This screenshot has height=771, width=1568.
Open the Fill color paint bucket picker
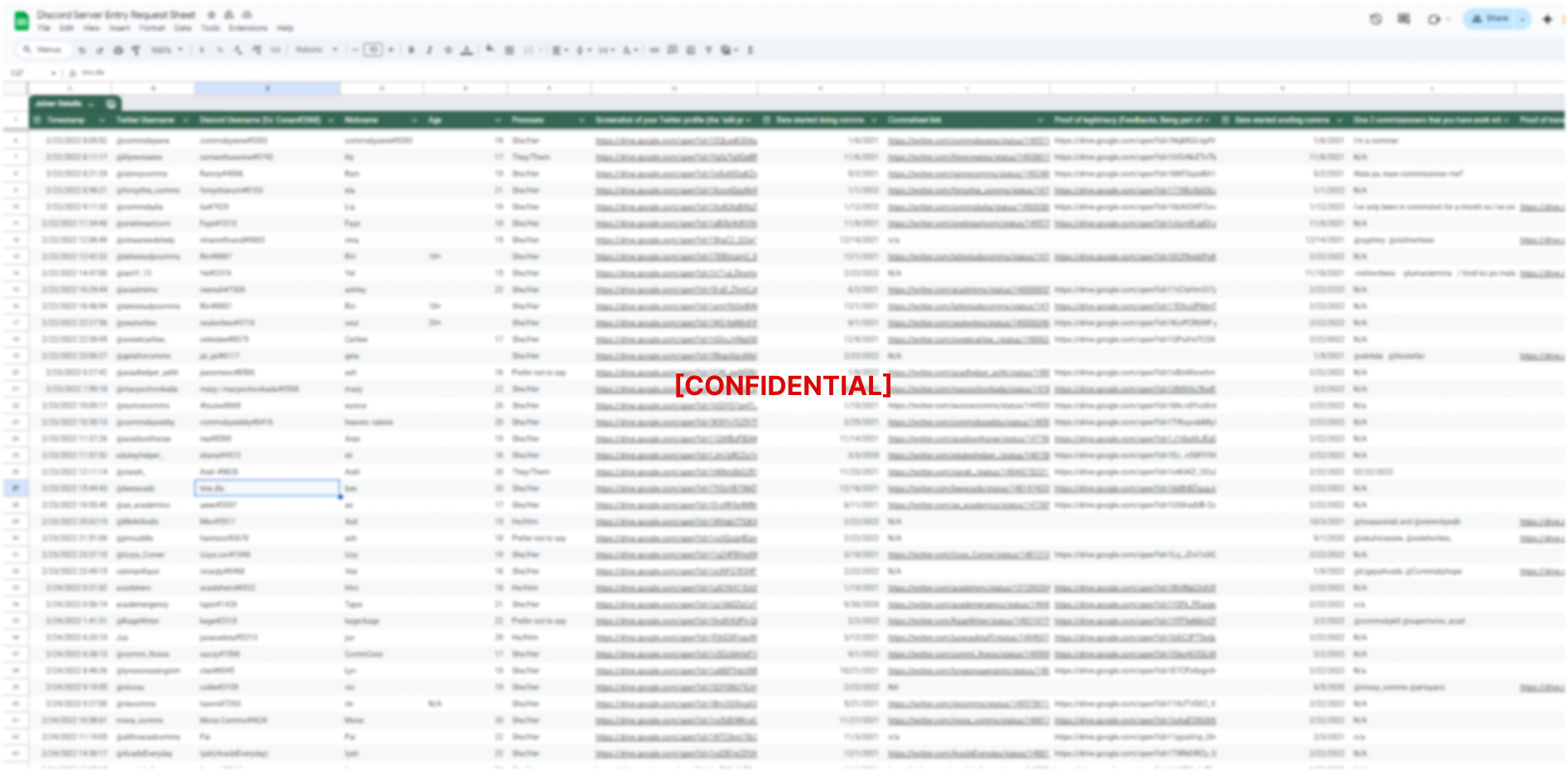tap(490, 51)
